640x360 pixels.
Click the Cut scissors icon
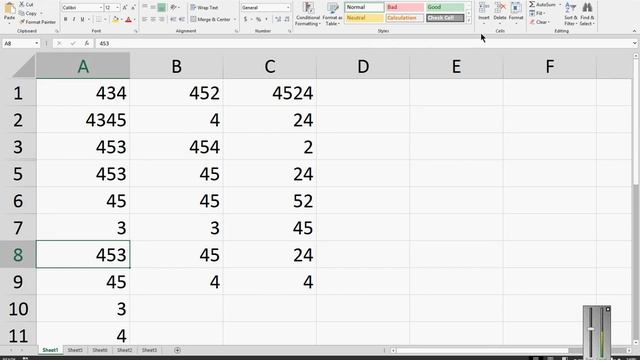tap(22, 4)
